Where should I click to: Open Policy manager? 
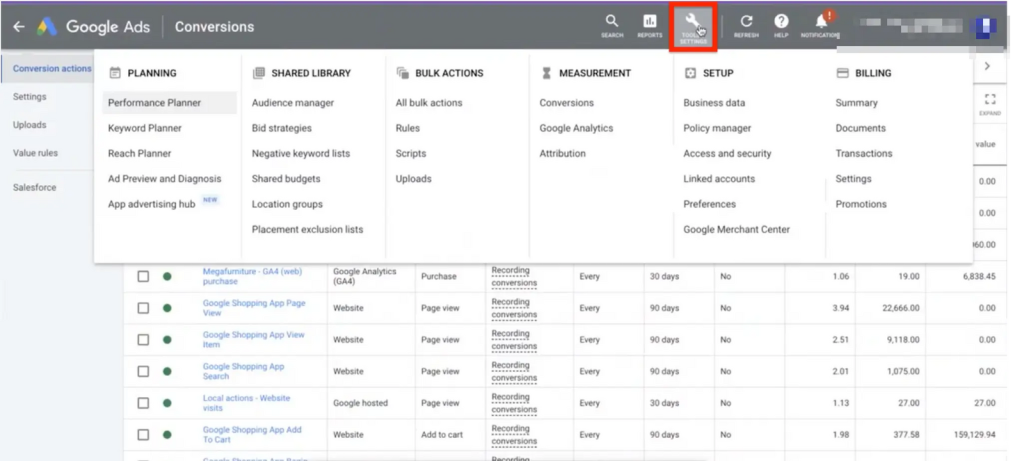(x=717, y=128)
